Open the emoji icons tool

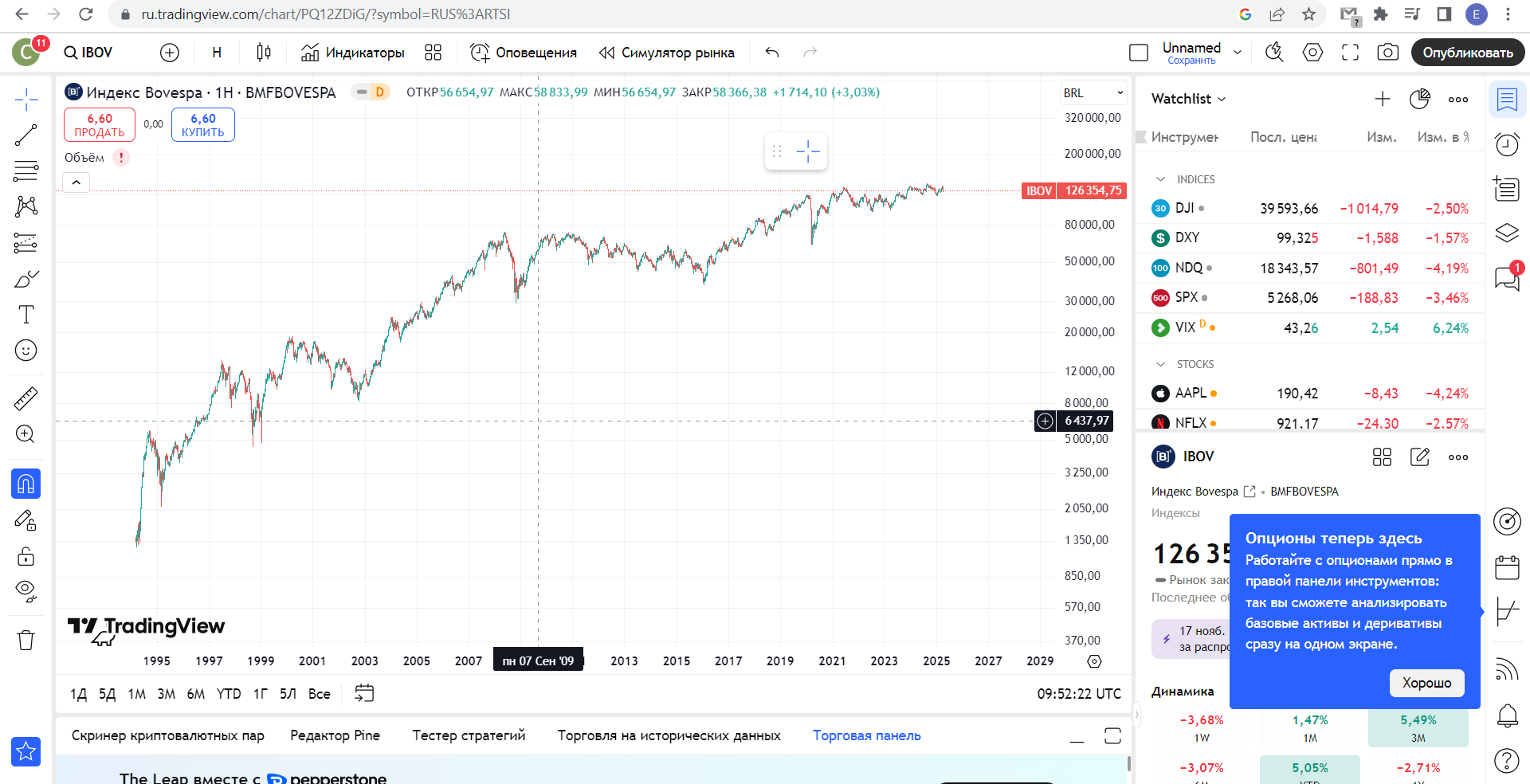coord(26,351)
